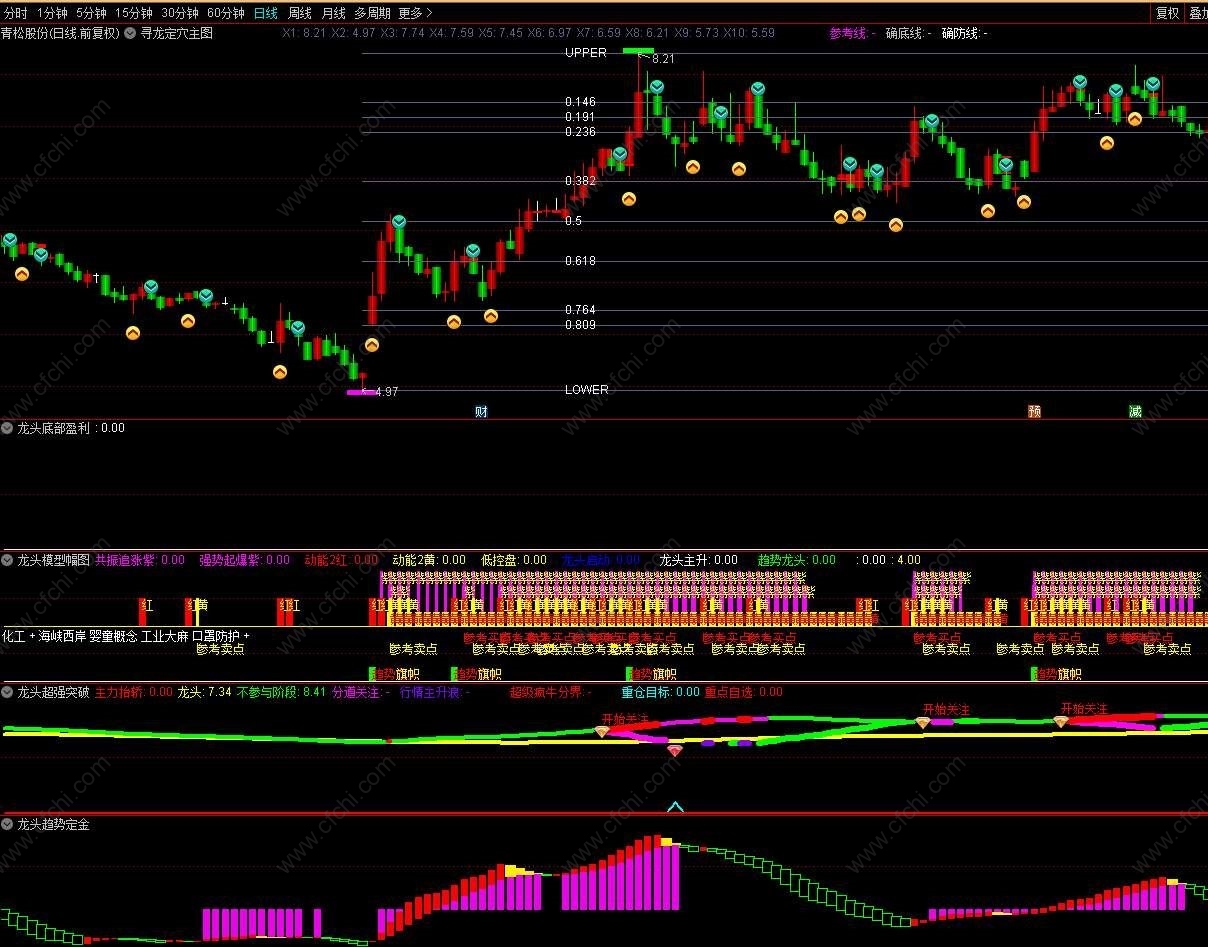
Task: Click the magenta LOWER level color bar
Action: point(361,393)
